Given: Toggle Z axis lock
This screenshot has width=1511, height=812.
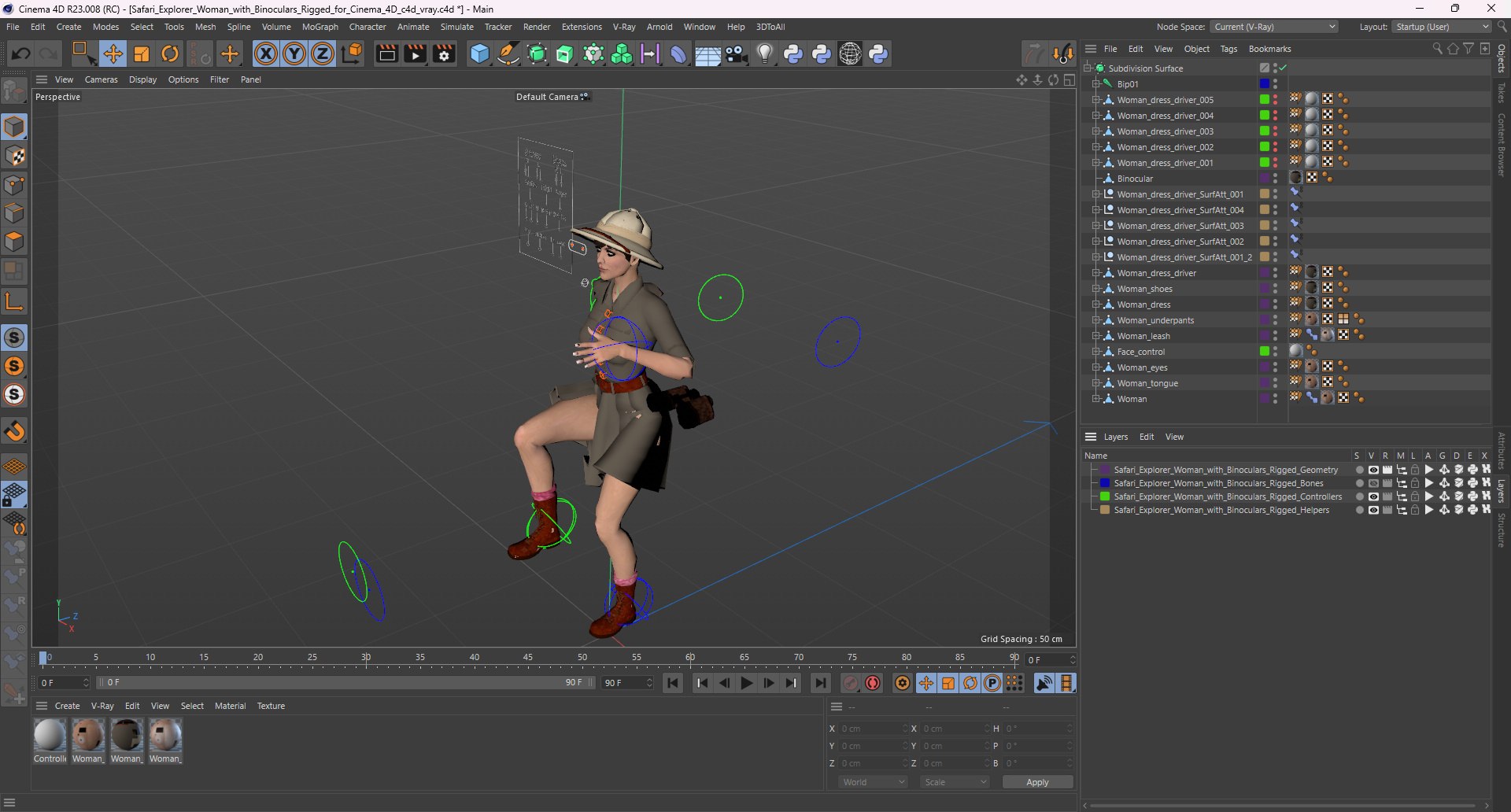Looking at the screenshot, I should pos(323,54).
